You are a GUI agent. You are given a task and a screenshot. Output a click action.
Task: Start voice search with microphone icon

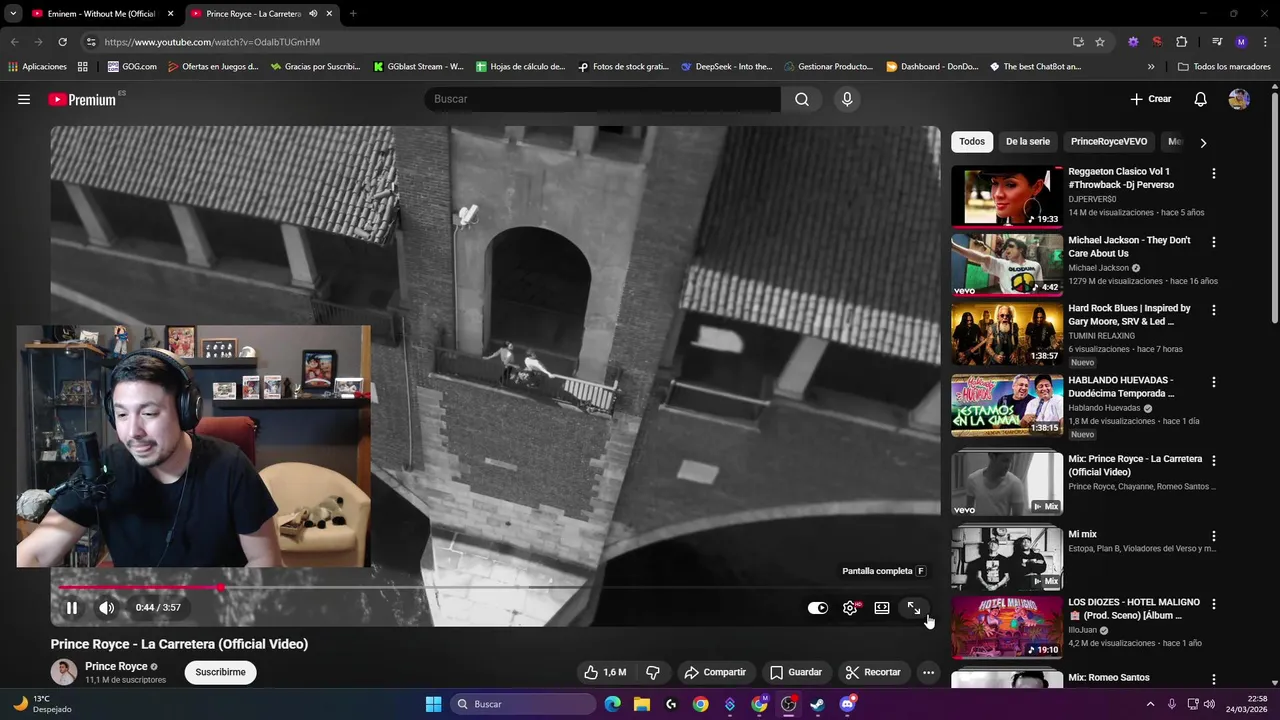point(847,99)
